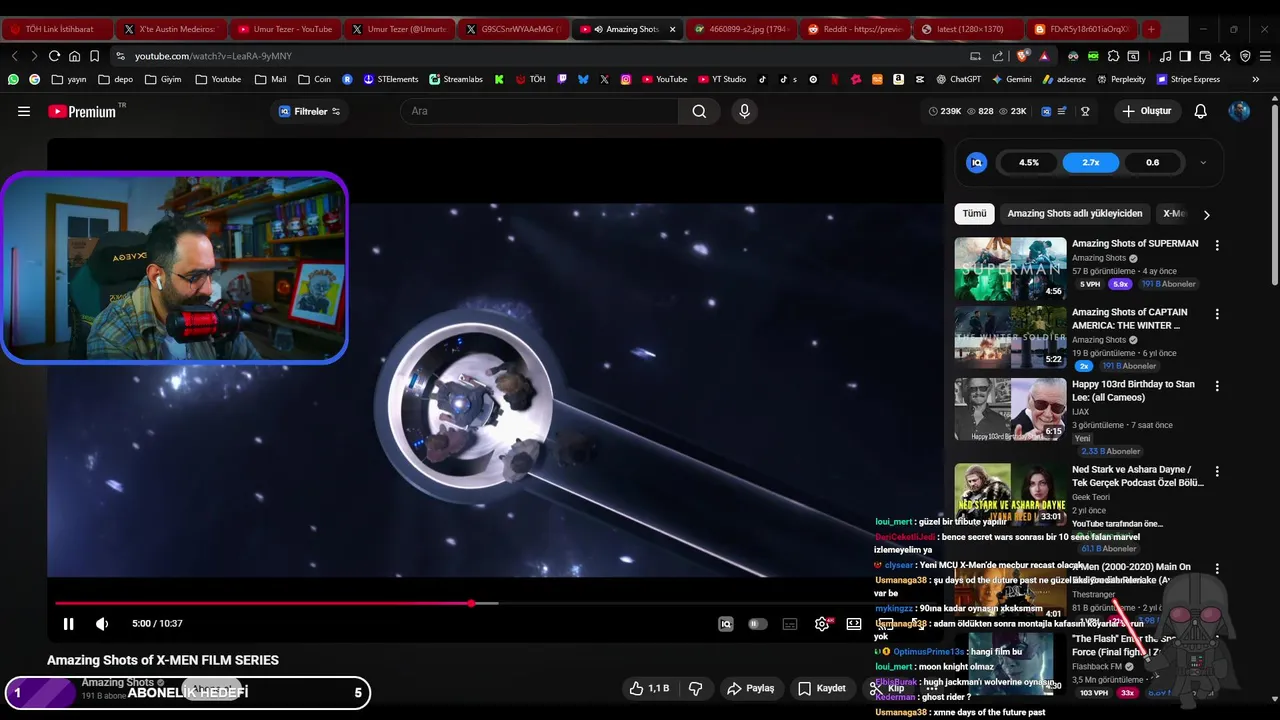This screenshot has height=720, width=1280.
Task: Open the music note playlist icon in the toolbar
Action: 1165,56
